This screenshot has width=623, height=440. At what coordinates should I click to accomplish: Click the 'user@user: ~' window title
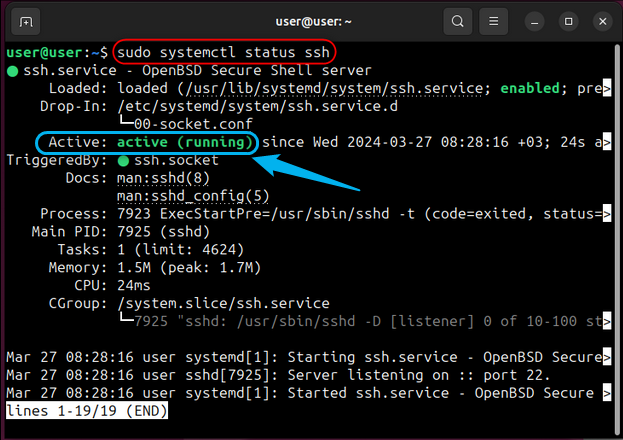coord(312,21)
